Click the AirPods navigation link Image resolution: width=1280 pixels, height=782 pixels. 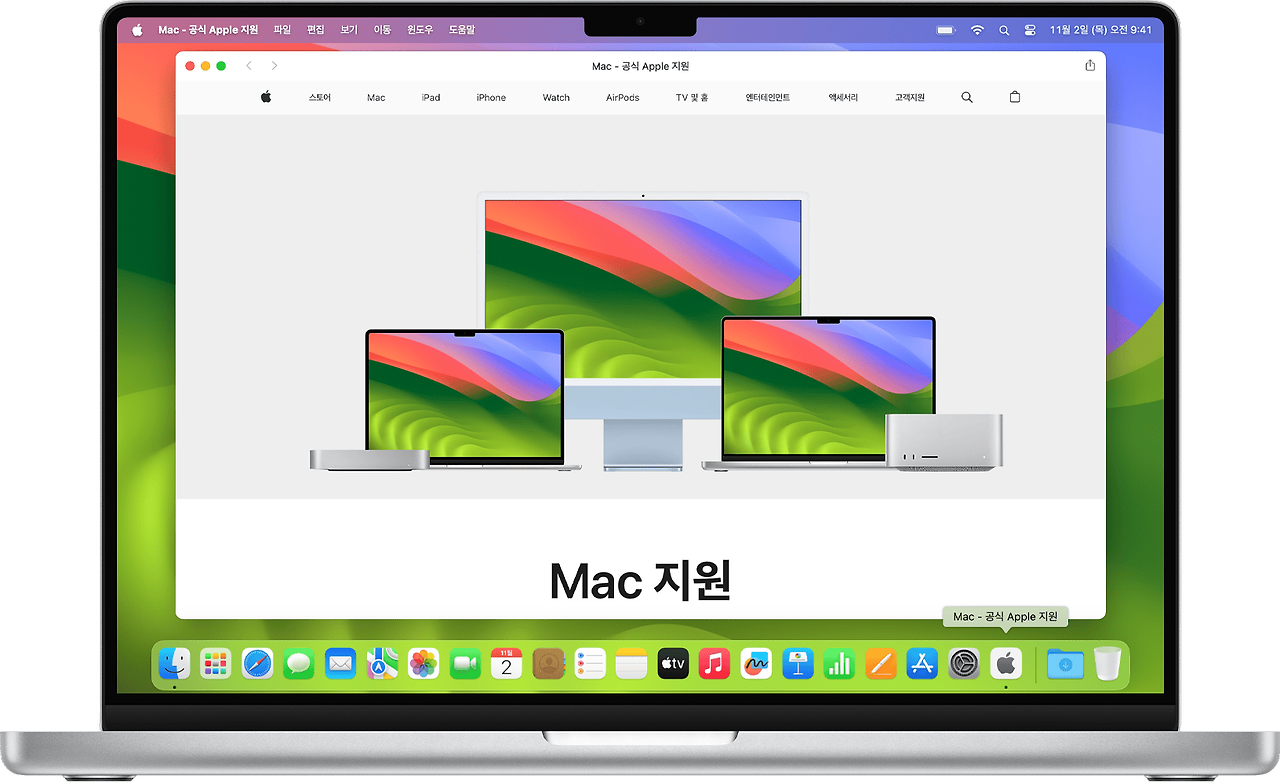pos(623,98)
